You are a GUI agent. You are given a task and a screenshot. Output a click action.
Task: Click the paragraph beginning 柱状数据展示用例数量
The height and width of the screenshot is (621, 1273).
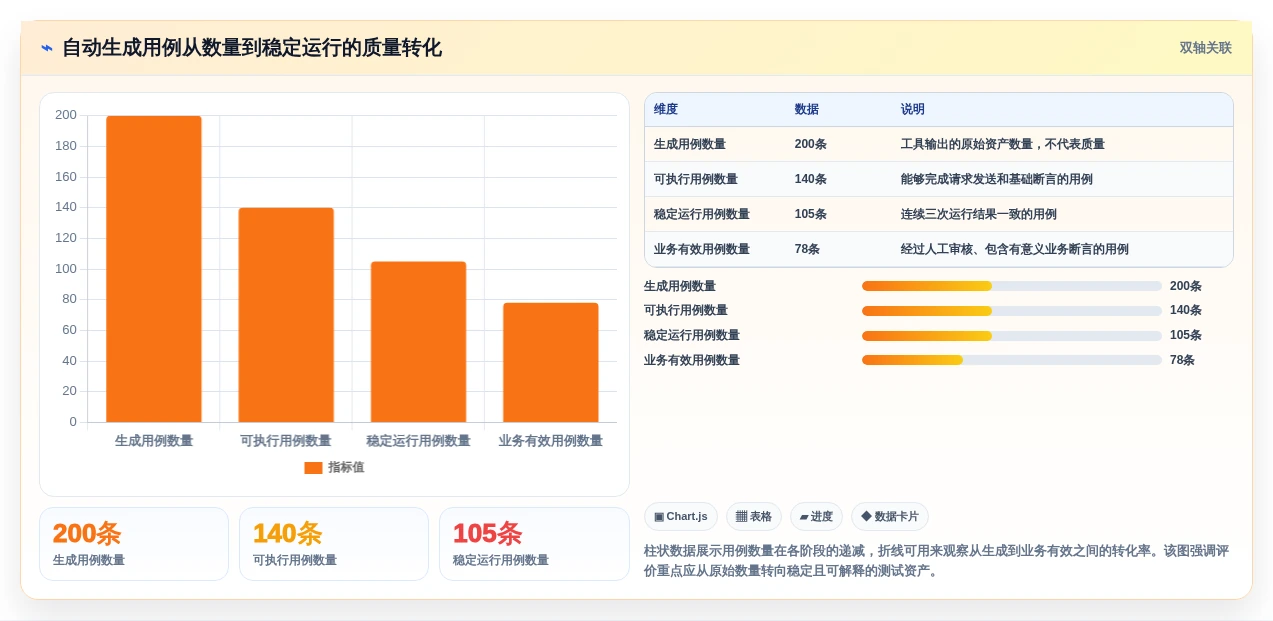pyautogui.click(x=937, y=561)
